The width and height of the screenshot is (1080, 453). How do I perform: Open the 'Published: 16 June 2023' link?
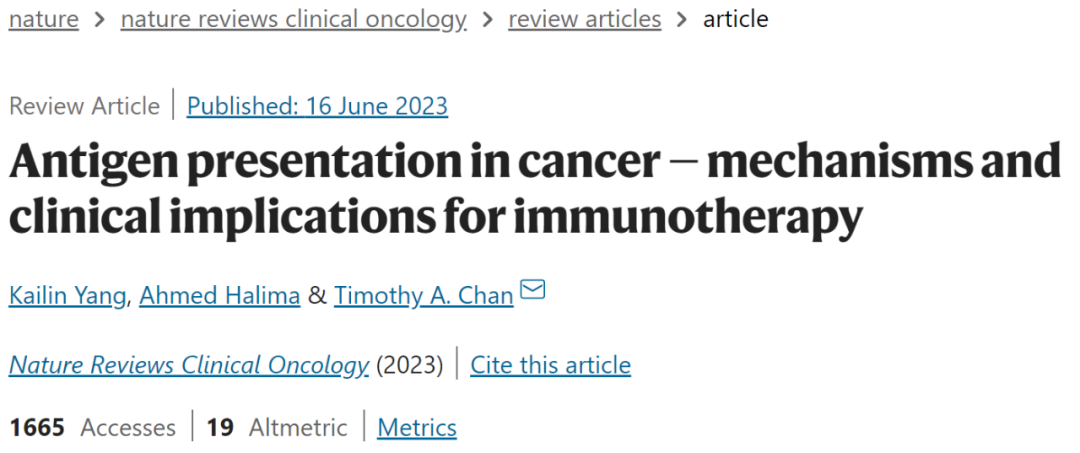point(317,106)
